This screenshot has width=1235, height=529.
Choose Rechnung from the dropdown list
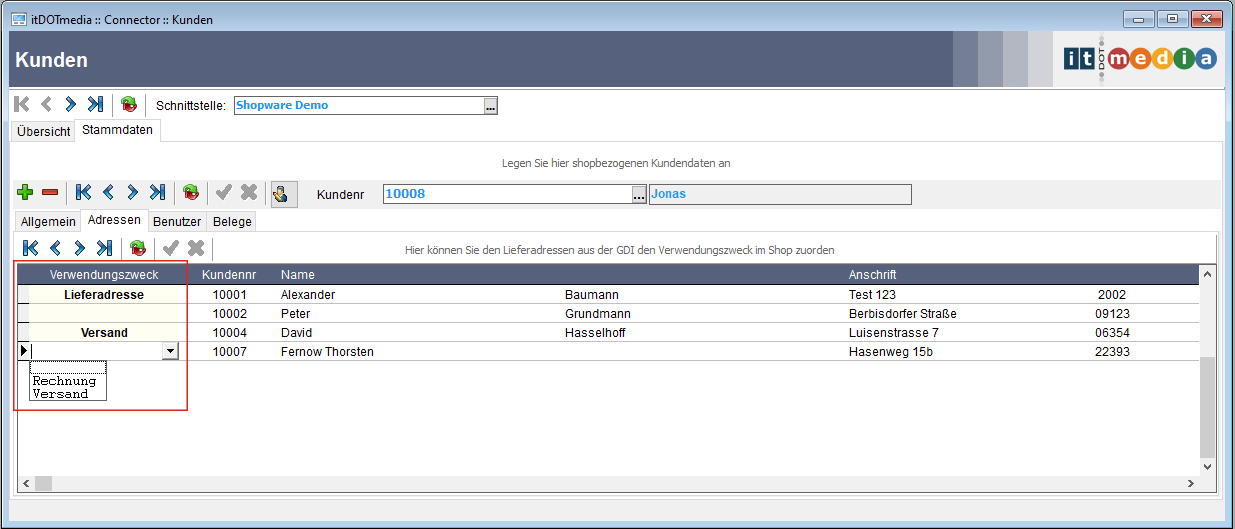click(64, 381)
